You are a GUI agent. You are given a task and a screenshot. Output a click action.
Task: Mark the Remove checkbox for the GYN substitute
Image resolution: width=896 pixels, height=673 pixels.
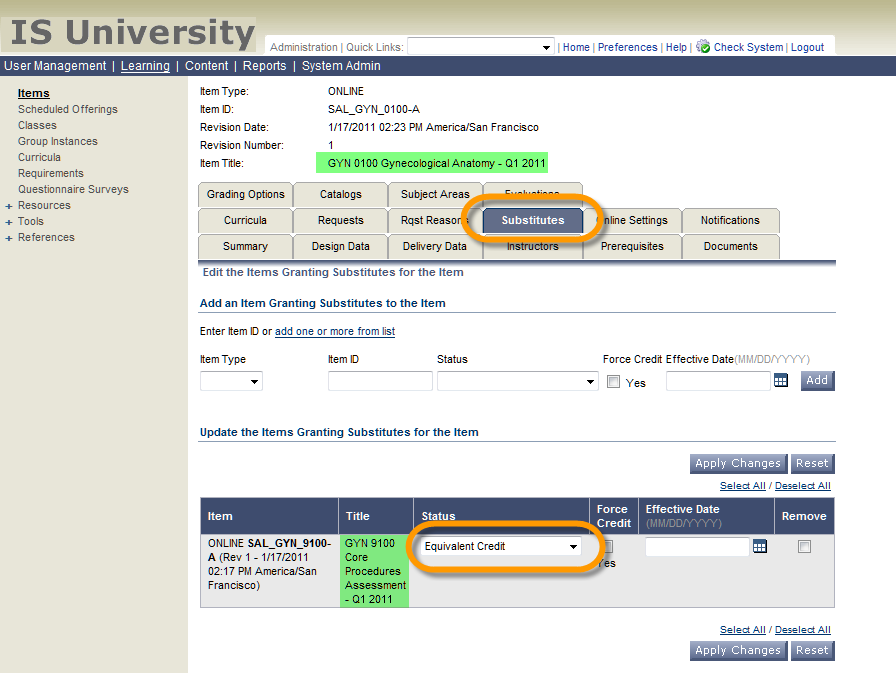804,546
